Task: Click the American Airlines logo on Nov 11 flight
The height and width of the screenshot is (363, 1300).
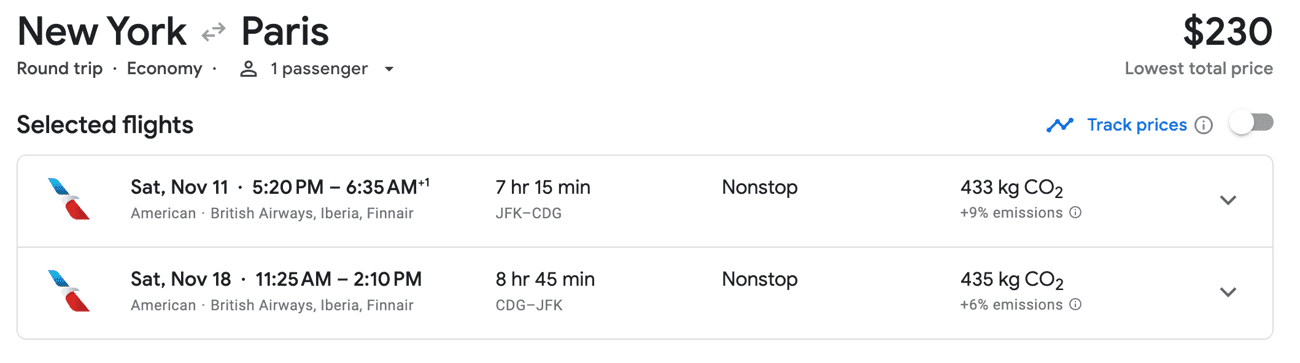Action: [x=69, y=199]
